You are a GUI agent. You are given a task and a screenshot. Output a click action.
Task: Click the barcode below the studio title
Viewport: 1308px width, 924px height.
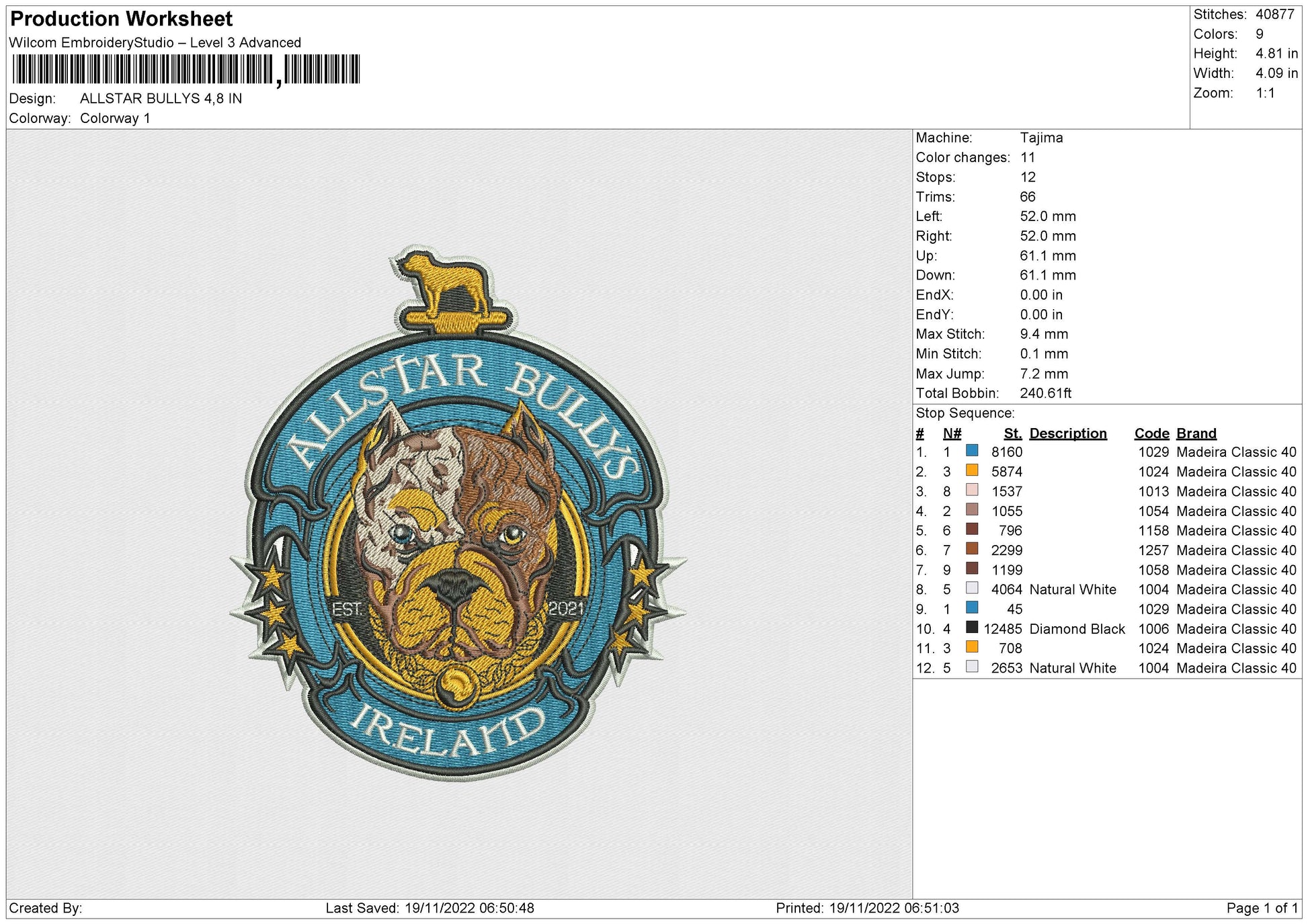186,70
